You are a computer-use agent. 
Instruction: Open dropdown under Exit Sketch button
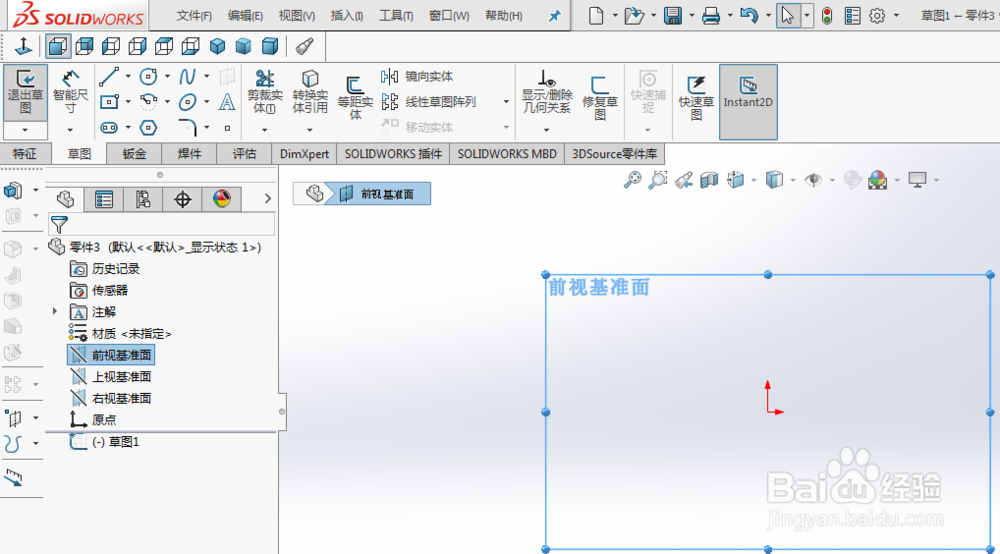click(x=25, y=130)
